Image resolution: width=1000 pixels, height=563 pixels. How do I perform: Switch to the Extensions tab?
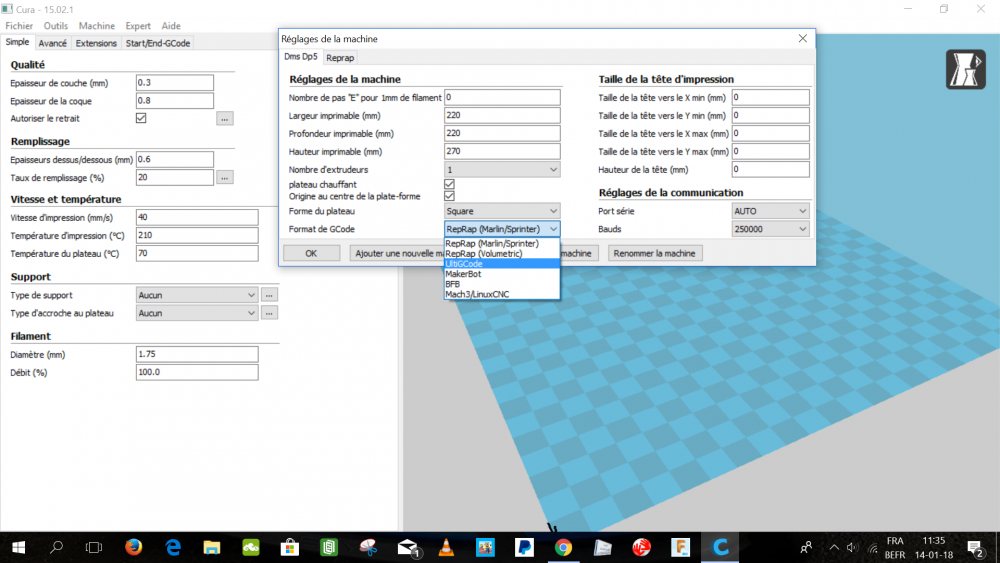point(96,43)
